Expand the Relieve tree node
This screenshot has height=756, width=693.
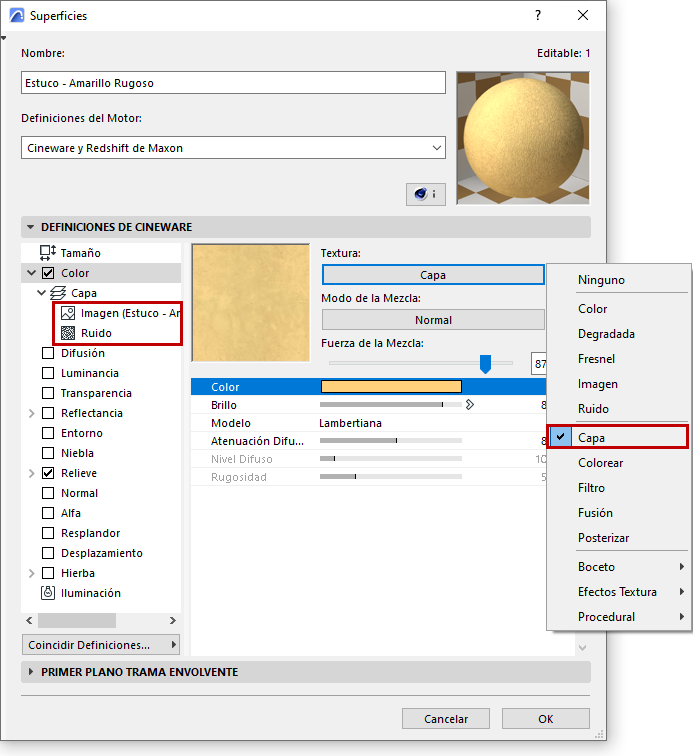(x=31, y=473)
